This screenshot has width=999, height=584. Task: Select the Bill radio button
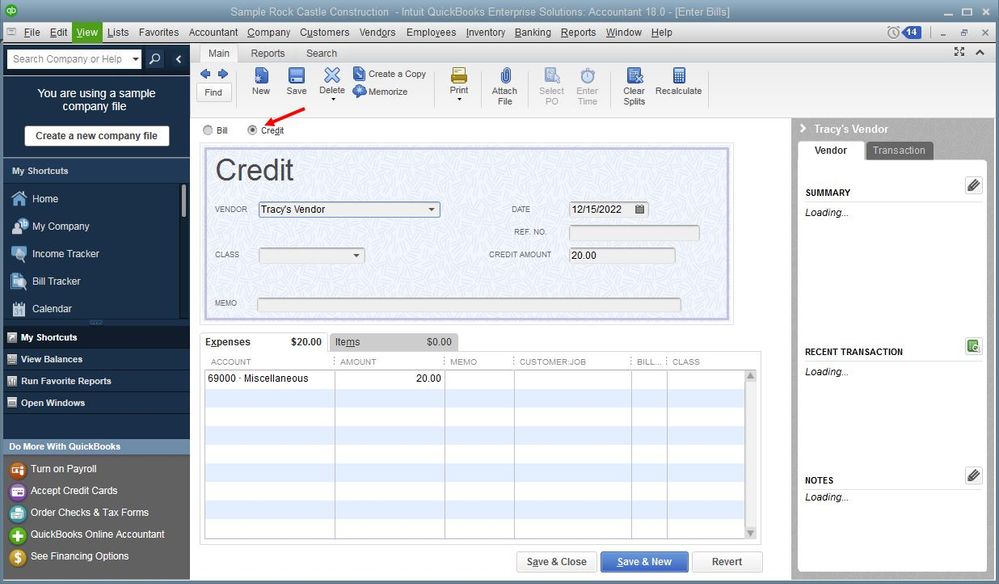(x=208, y=130)
